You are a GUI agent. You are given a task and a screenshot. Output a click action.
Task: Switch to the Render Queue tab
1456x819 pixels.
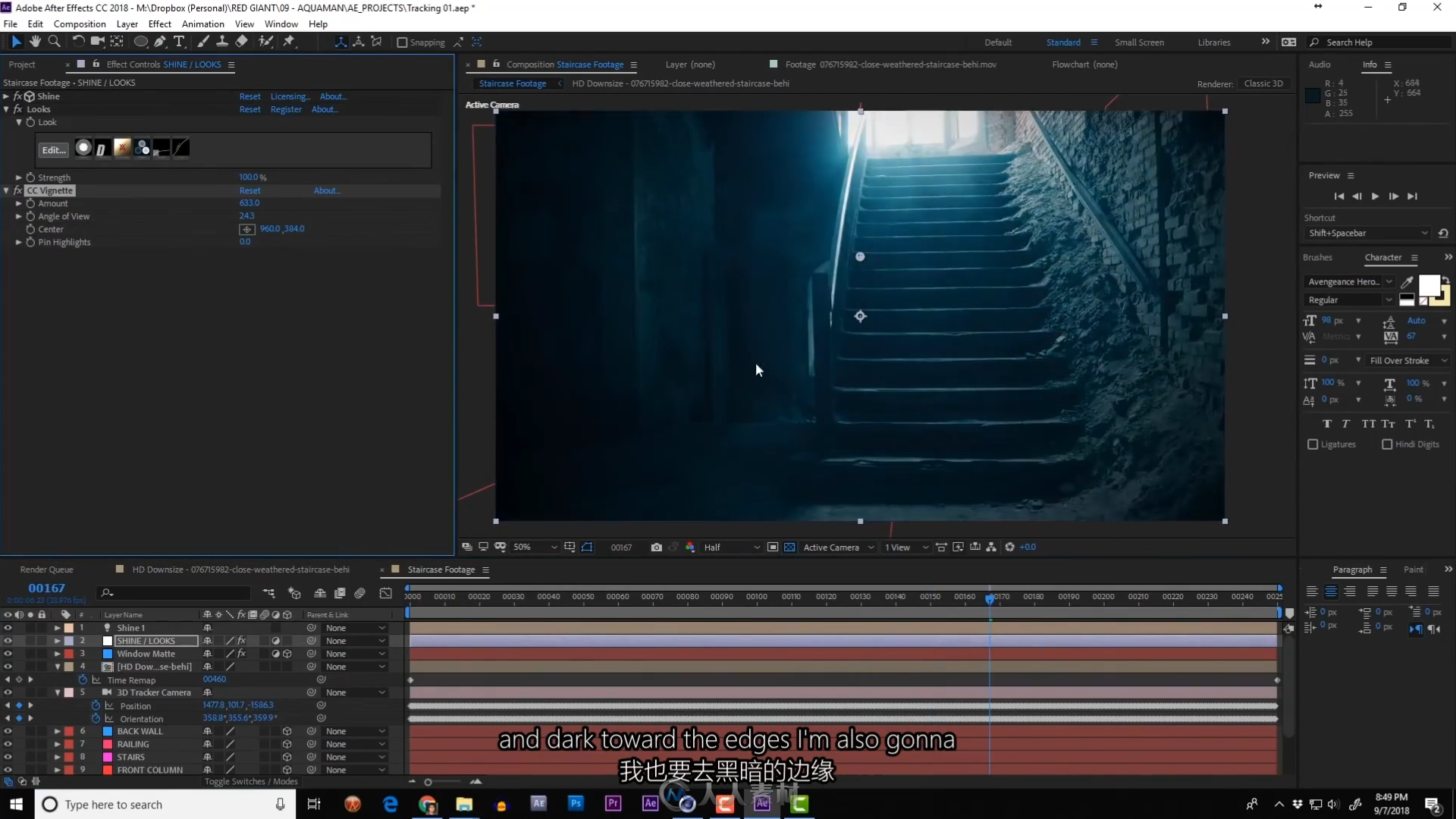(x=46, y=570)
